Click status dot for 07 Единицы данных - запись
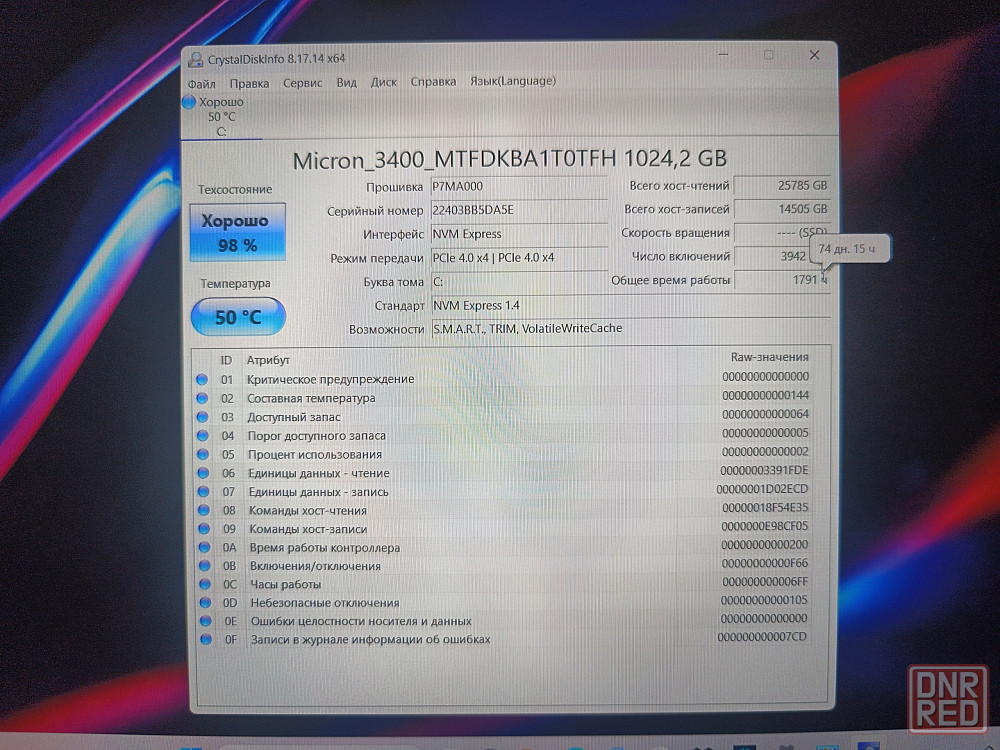Image resolution: width=1000 pixels, height=750 pixels. [203, 492]
